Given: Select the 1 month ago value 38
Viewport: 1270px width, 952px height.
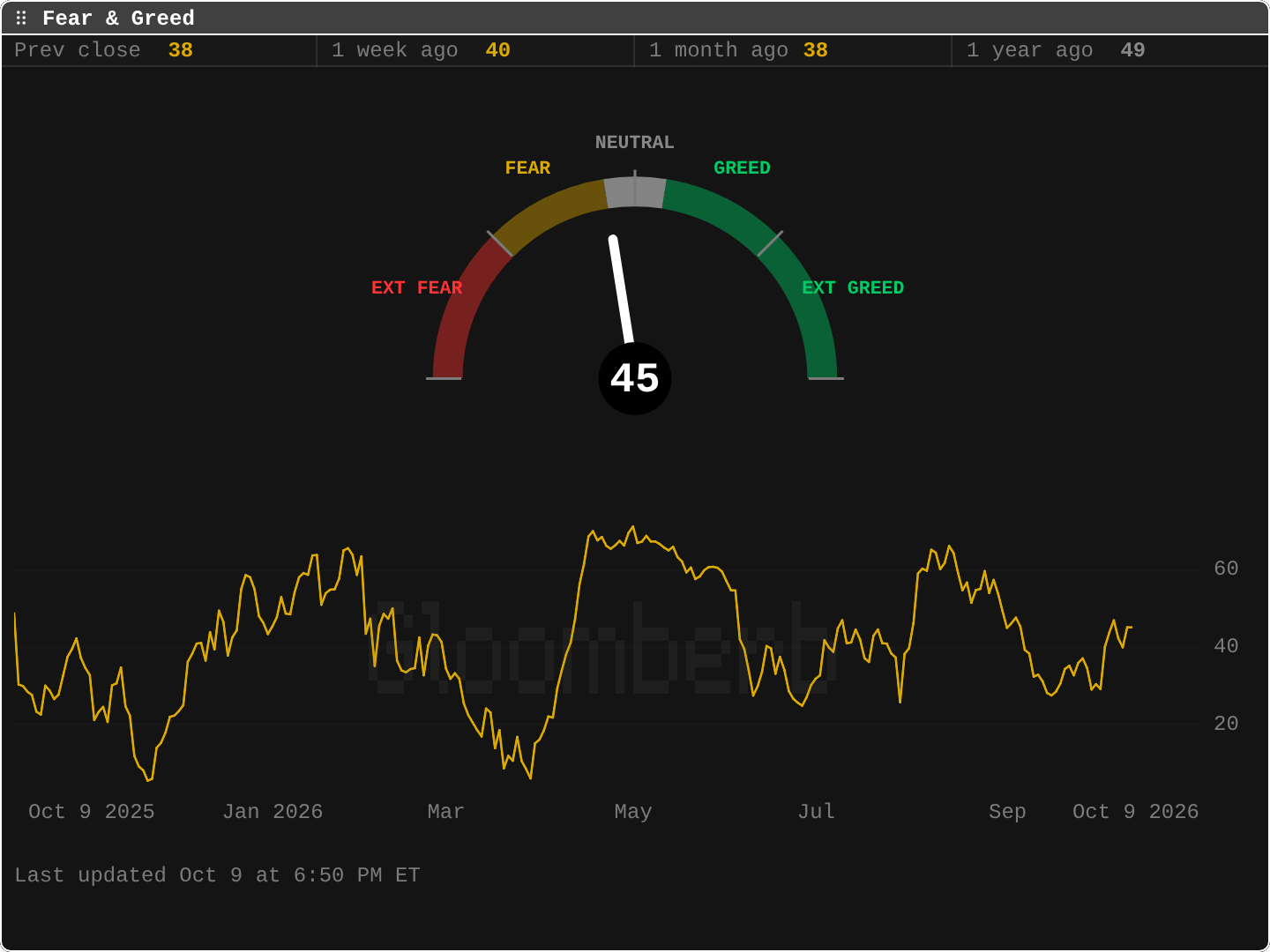Looking at the screenshot, I should tap(816, 50).
